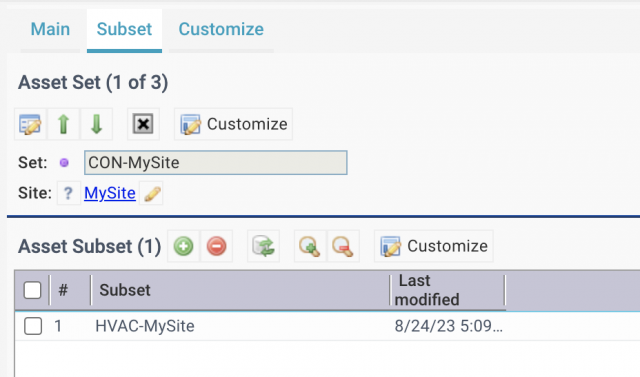
Task: Remove subset using red minus icon
Action: (x=216, y=246)
